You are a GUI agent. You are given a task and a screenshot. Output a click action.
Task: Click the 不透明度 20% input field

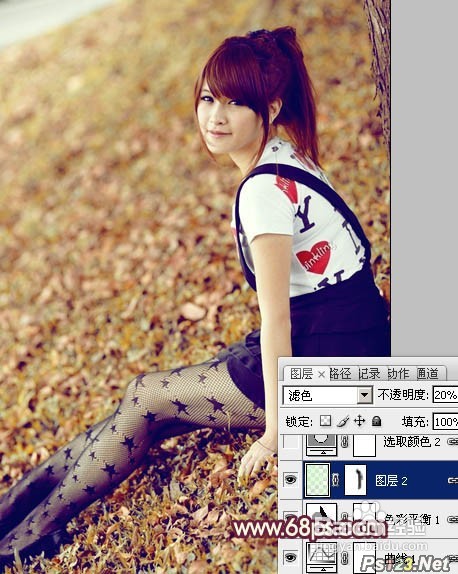(x=445, y=395)
